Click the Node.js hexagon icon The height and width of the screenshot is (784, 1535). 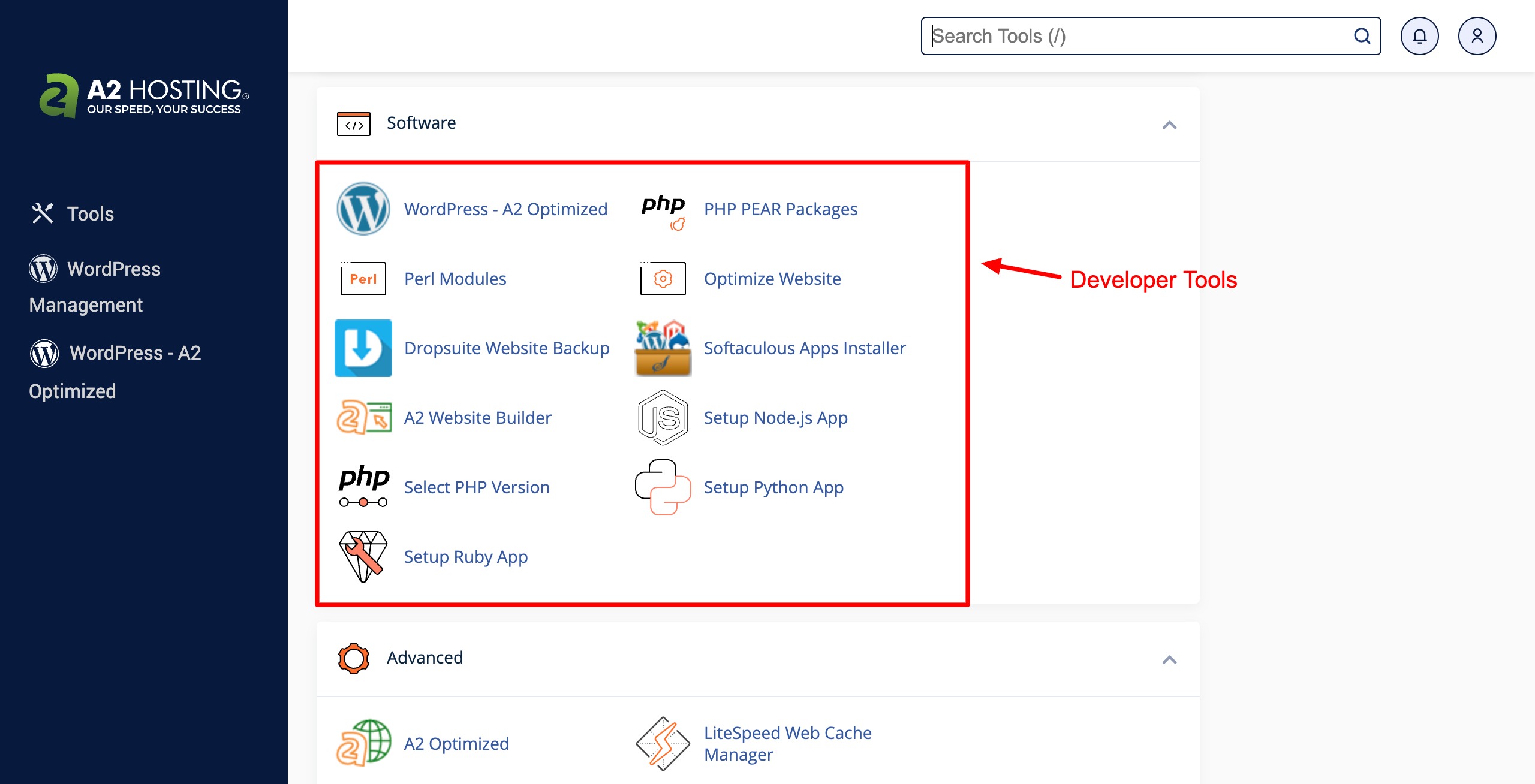[663, 418]
